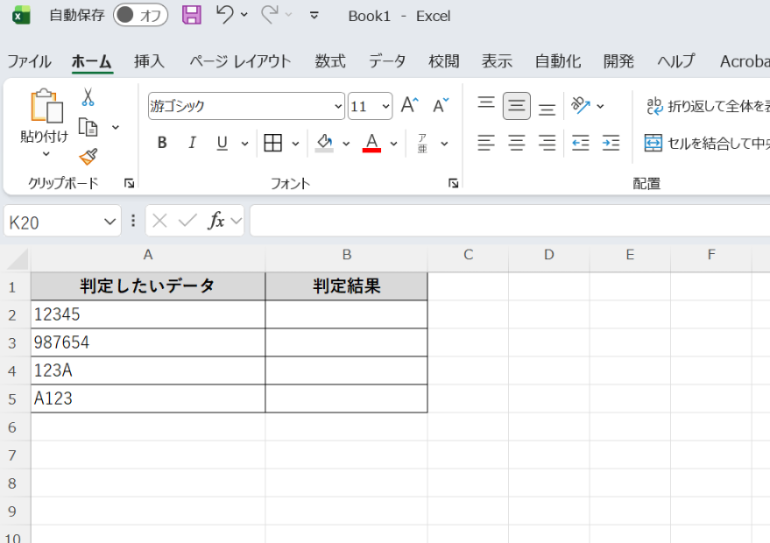This screenshot has width=770, height=543.
Task: Open the font name dropdown 游ゴシック
Action: 338,106
